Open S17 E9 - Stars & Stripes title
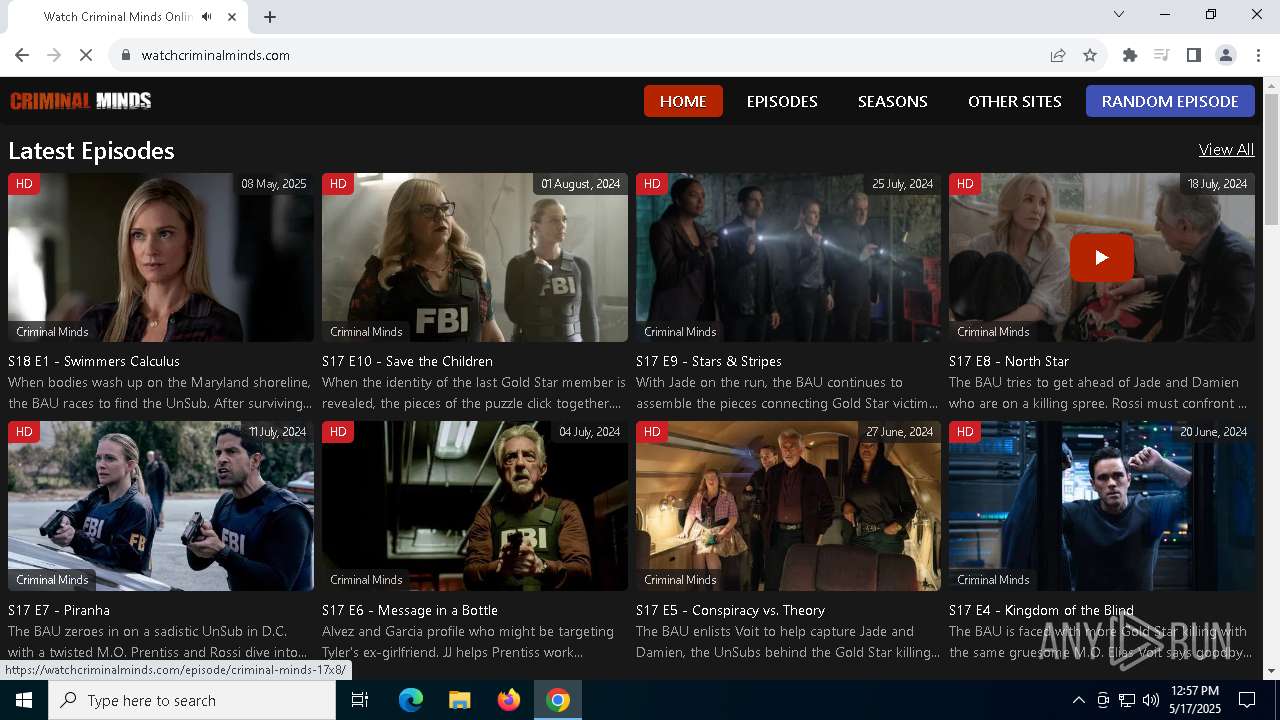Screen dimensions: 1280x720 709,361
